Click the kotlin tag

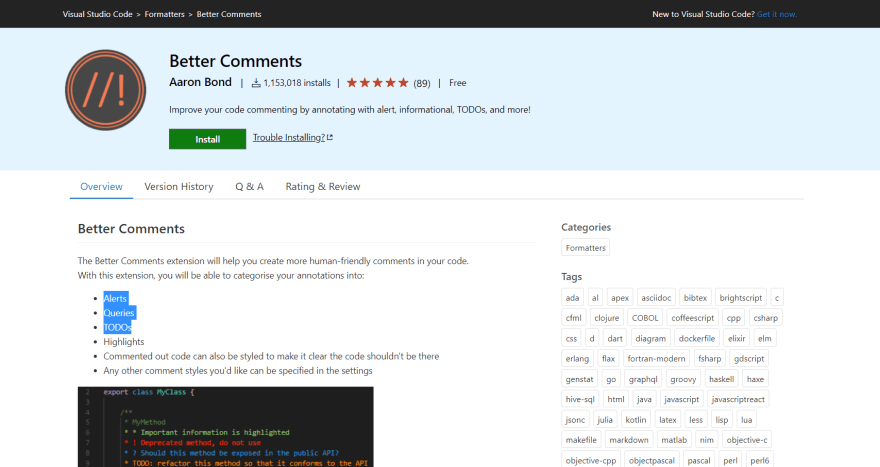(636, 419)
